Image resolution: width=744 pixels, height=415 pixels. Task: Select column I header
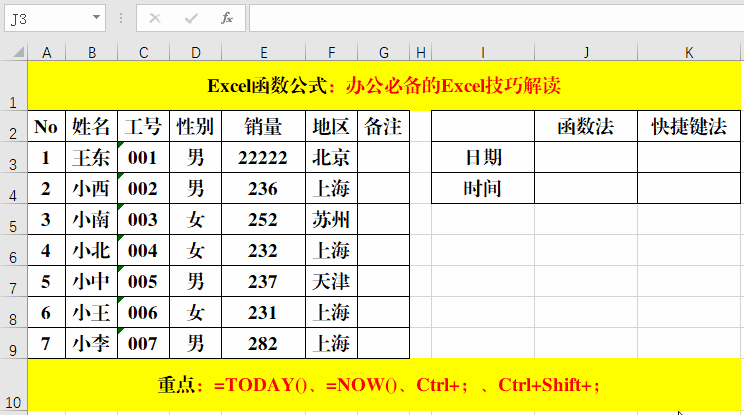click(x=483, y=52)
